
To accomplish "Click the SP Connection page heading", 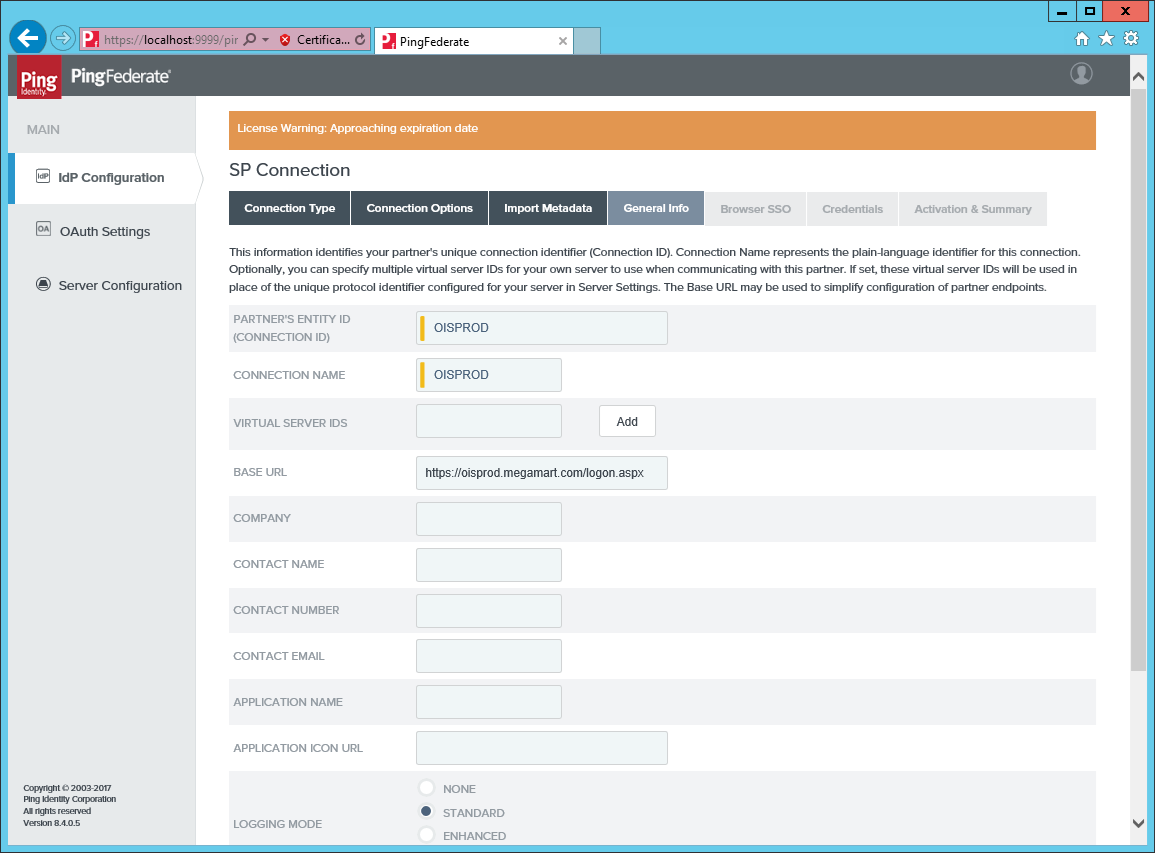I will click(289, 170).
